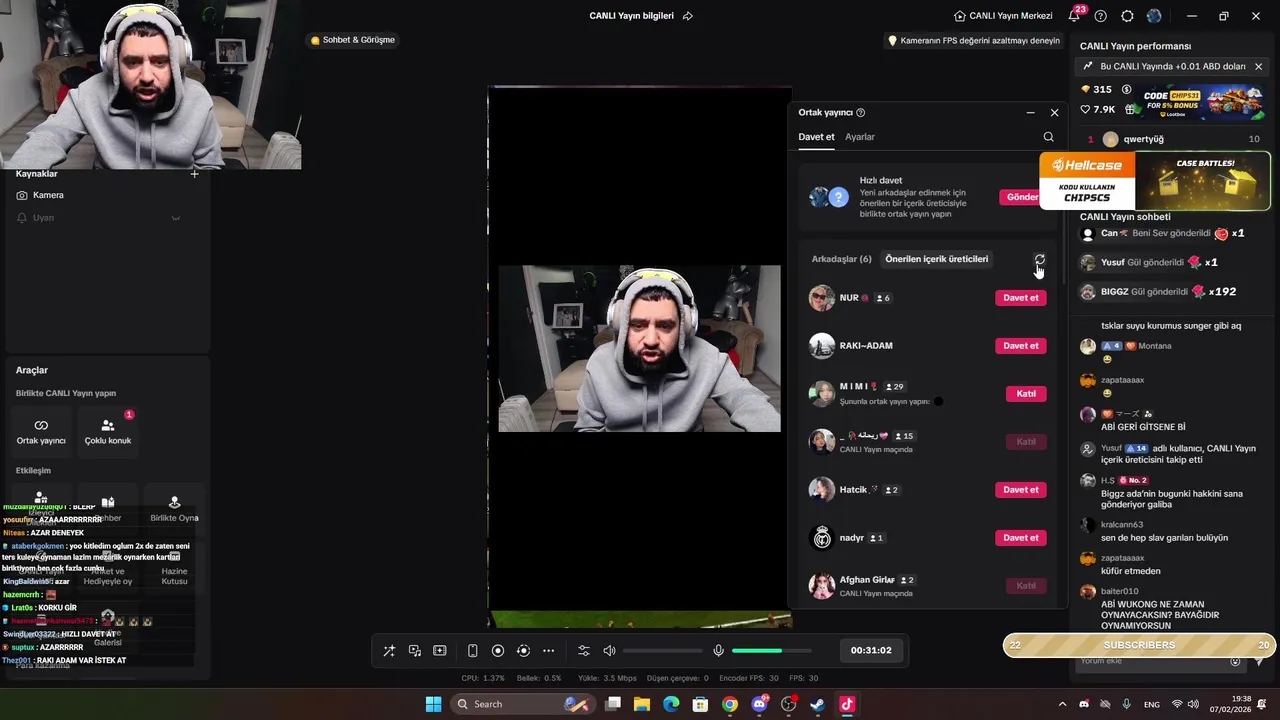Add a new source with plus icon
This screenshot has width=1280, height=720.
pos(195,174)
